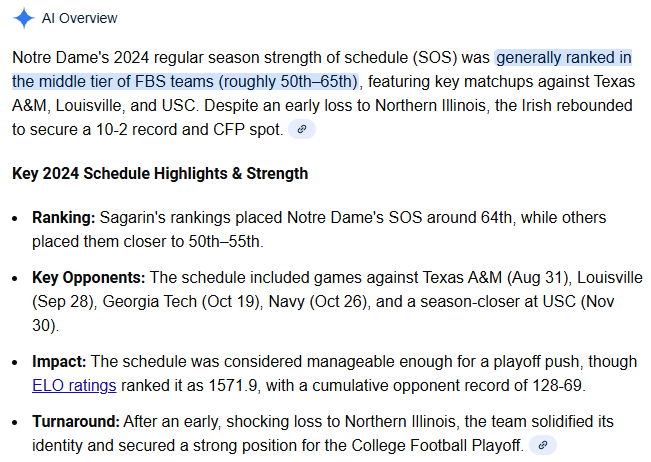This screenshot has width=651, height=462.
Task: Click '64th' in the Ranking bullet
Action: tap(496, 218)
